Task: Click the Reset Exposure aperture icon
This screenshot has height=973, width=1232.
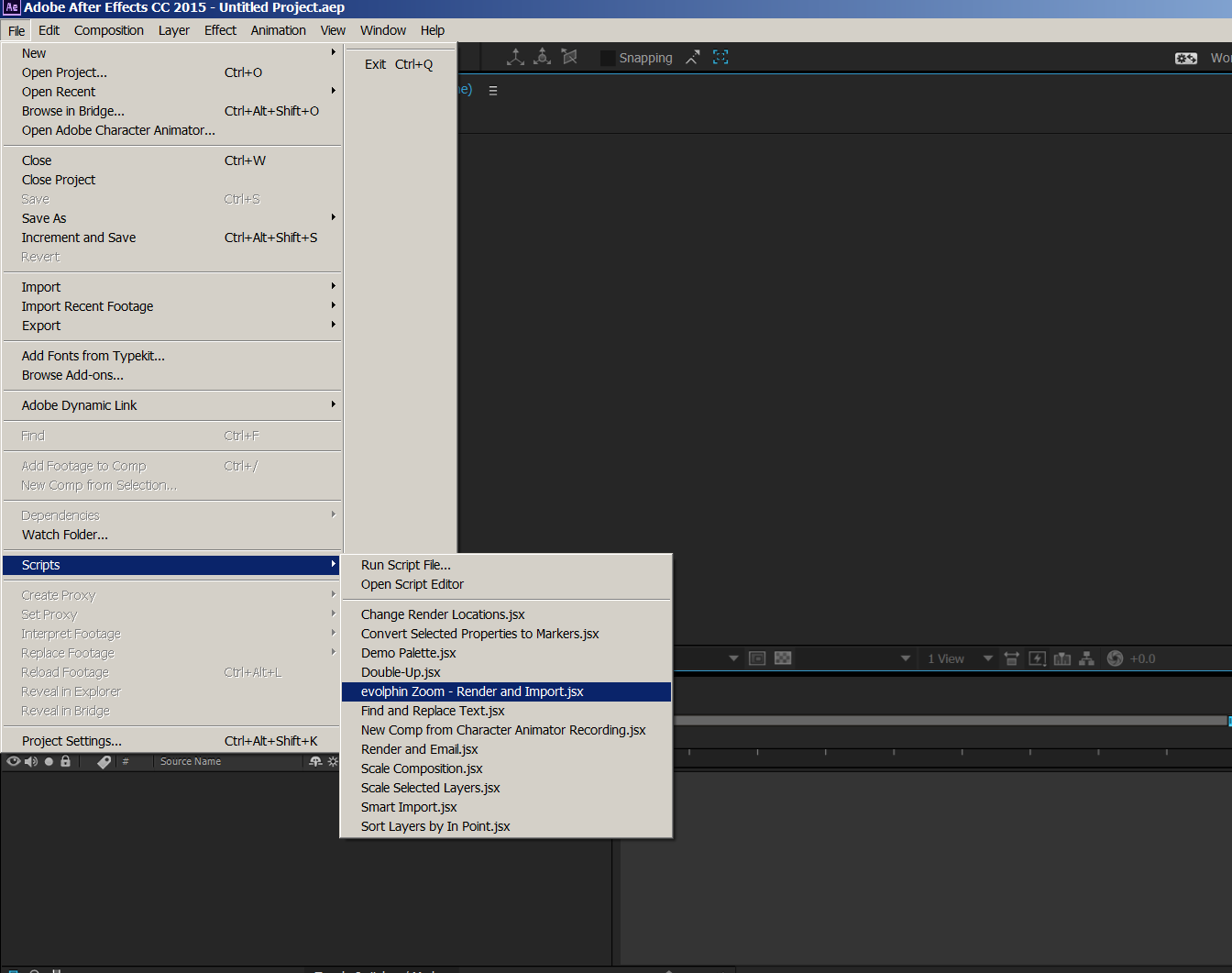Action: click(1115, 658)
